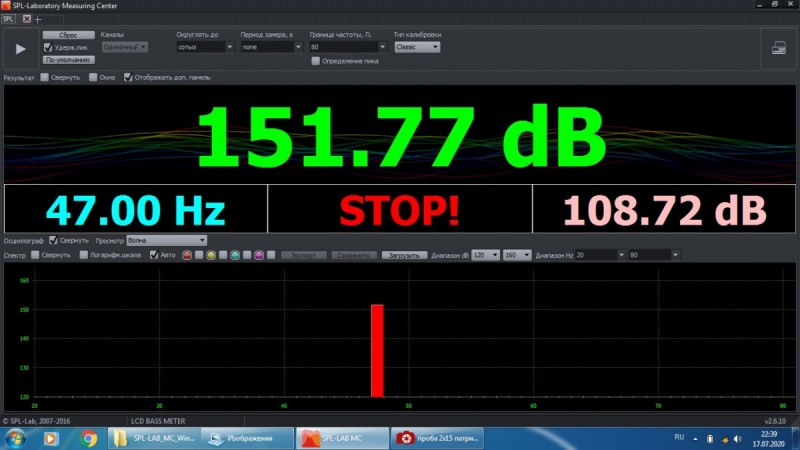Add a new tab with plus
Screen dimensions: 800x450
[38, 20]
